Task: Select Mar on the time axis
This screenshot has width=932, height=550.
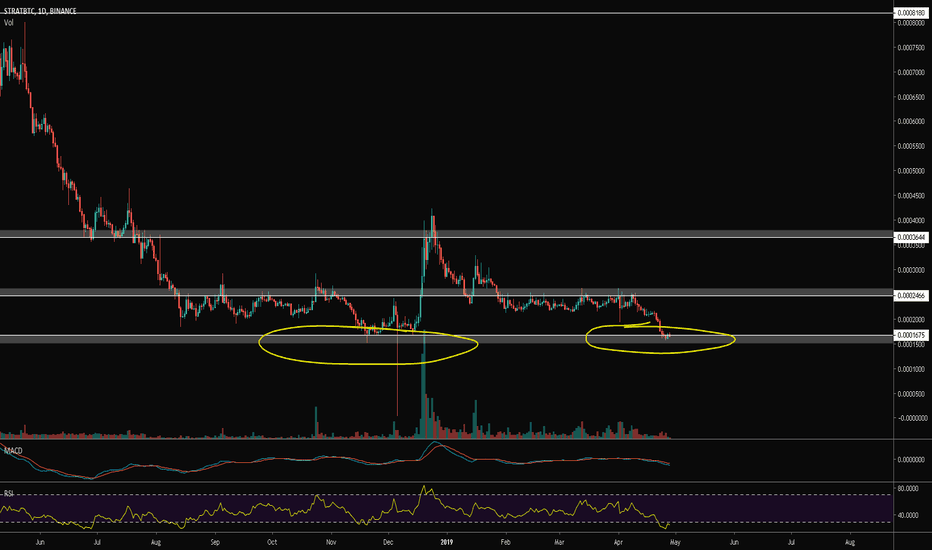Action: click(559, 542)
